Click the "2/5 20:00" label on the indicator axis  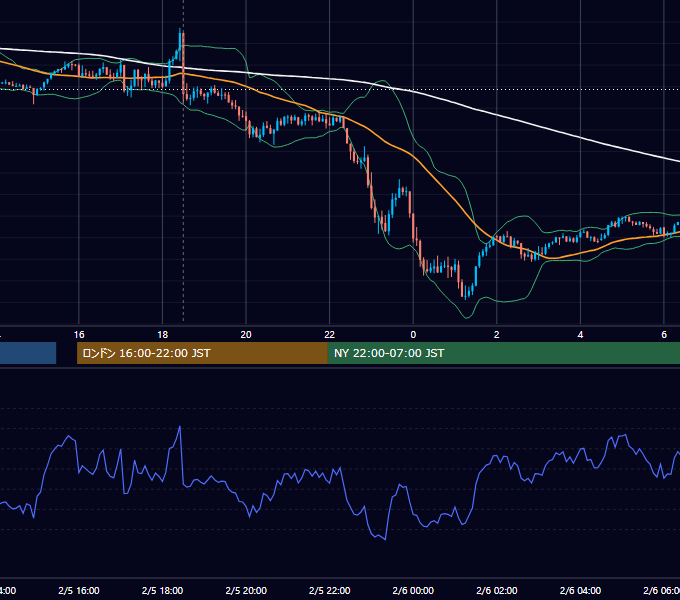pyautogui.click(x=246, y=590)
